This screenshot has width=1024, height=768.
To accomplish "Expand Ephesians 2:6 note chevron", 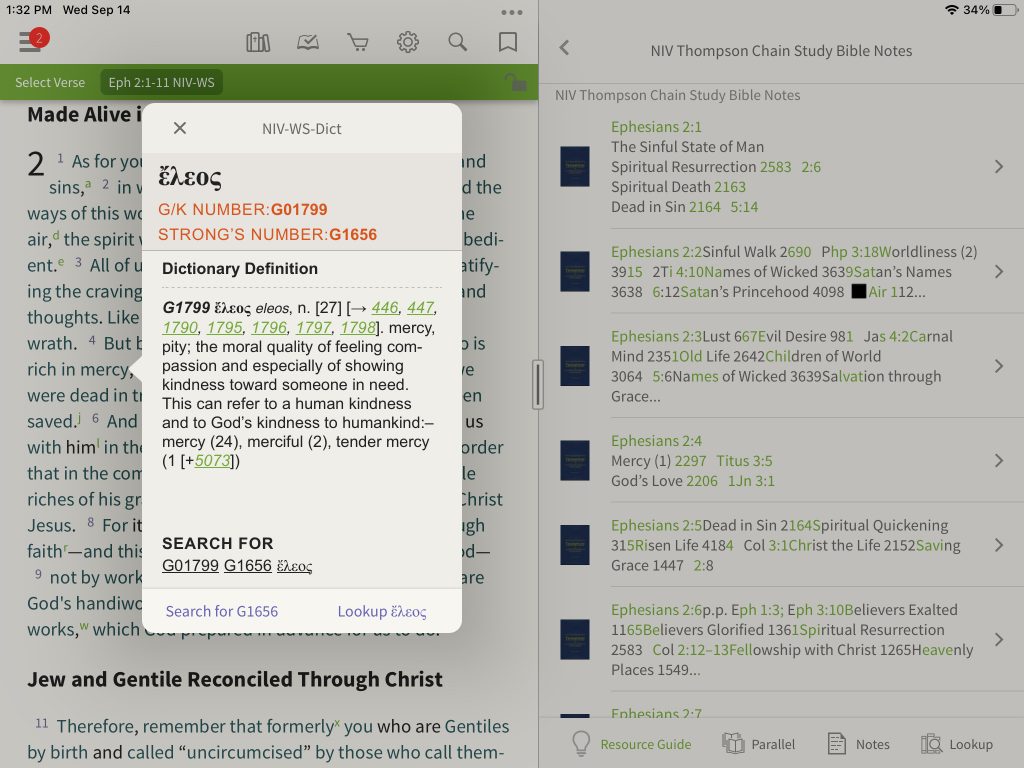I will point(999,639).
